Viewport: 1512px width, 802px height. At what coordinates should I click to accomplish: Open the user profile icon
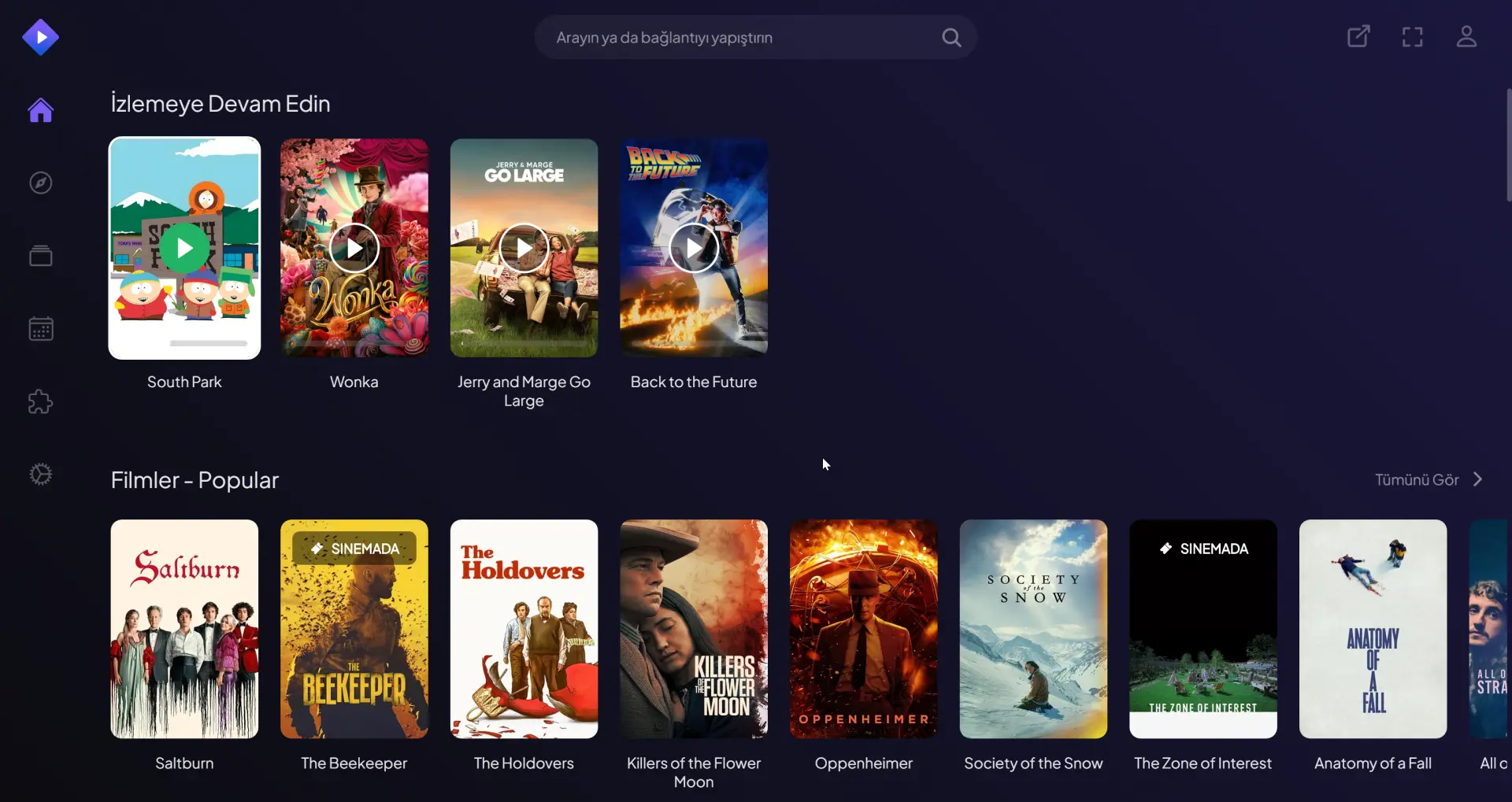[x=1466, y=36]
